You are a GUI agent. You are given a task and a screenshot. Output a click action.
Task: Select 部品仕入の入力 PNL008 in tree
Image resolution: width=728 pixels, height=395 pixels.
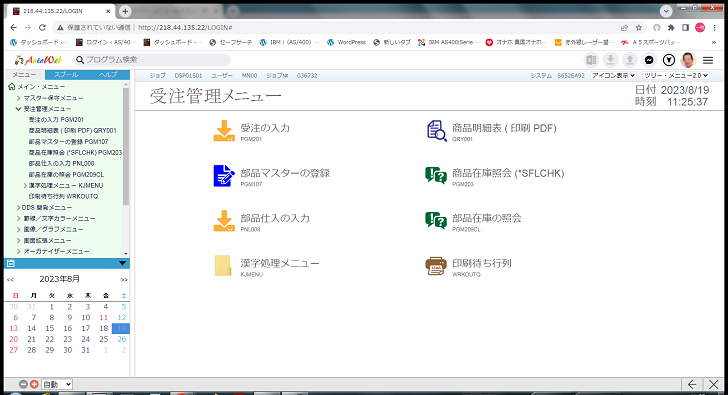61,163
